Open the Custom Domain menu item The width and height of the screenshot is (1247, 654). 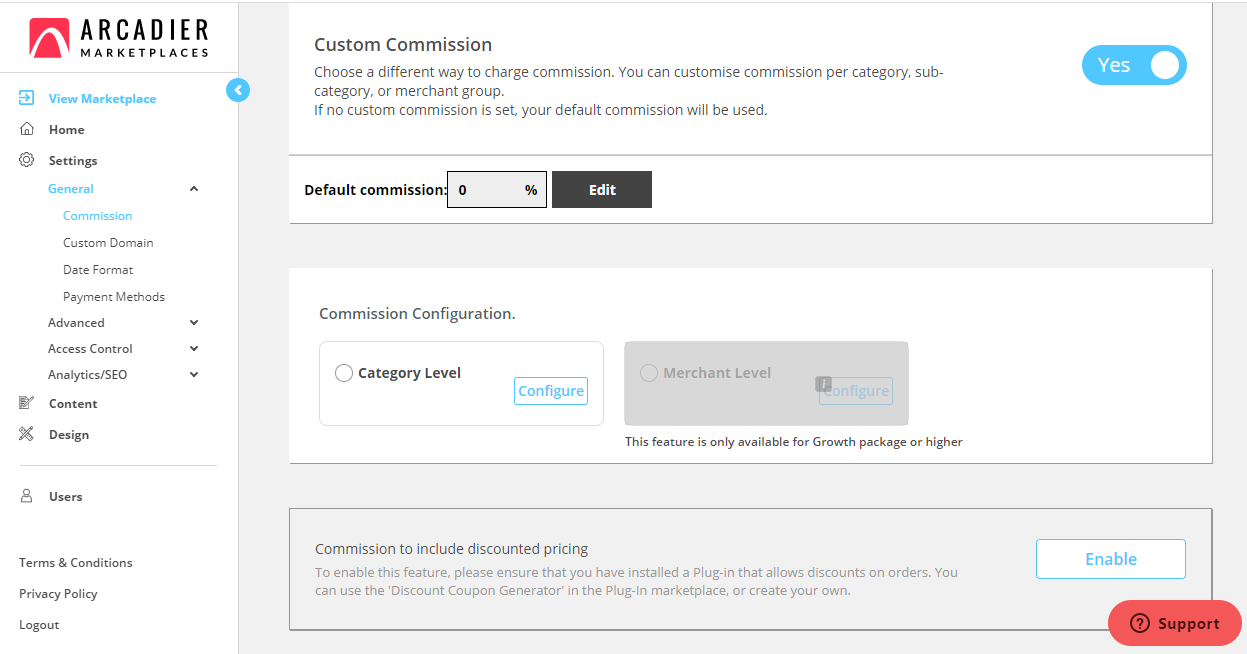coord(108,243)
